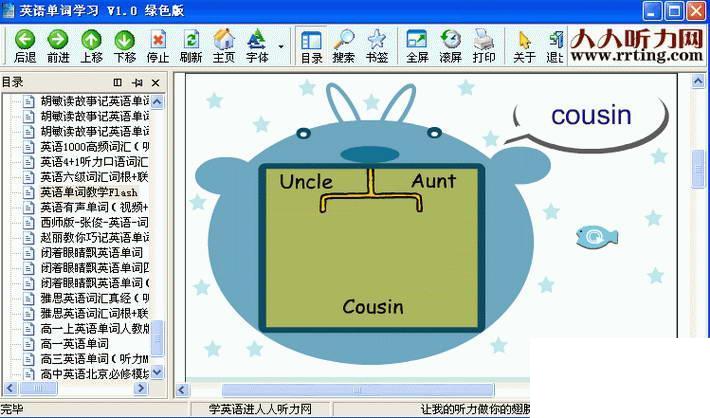Image resolution: width=710 pixels, height=418 pixels.
Task: Click the content area scroll-up arrow
Action: (698, 82)
